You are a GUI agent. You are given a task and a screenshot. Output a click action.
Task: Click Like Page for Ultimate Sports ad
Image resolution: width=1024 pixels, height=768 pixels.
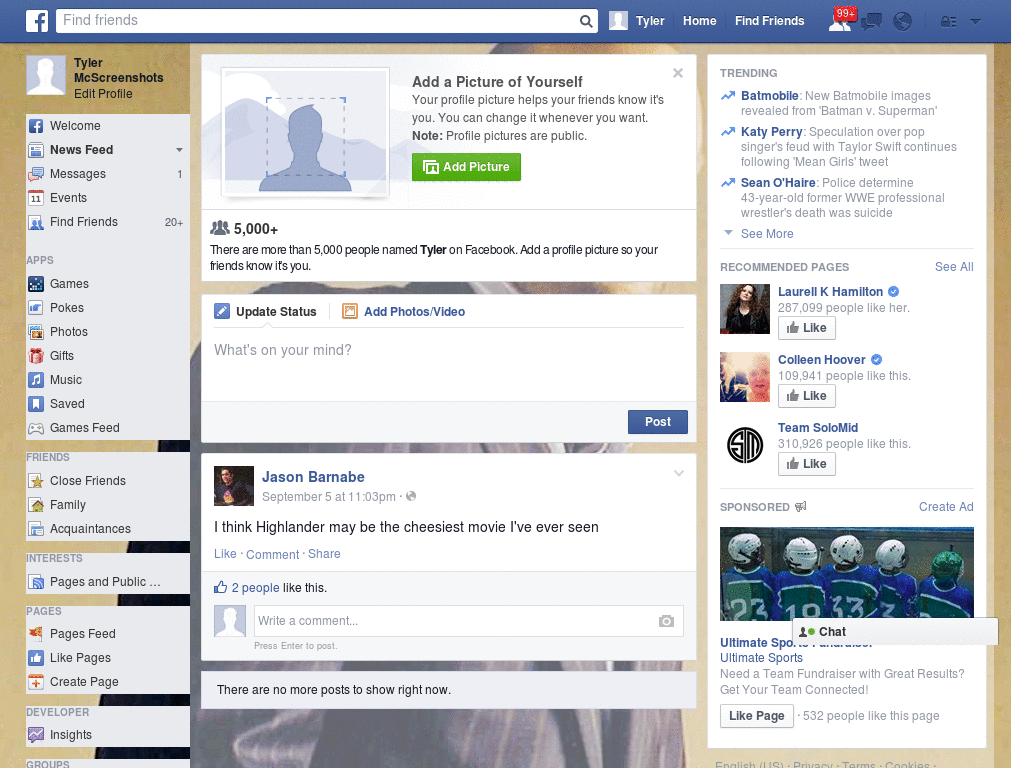coord(756,716)
